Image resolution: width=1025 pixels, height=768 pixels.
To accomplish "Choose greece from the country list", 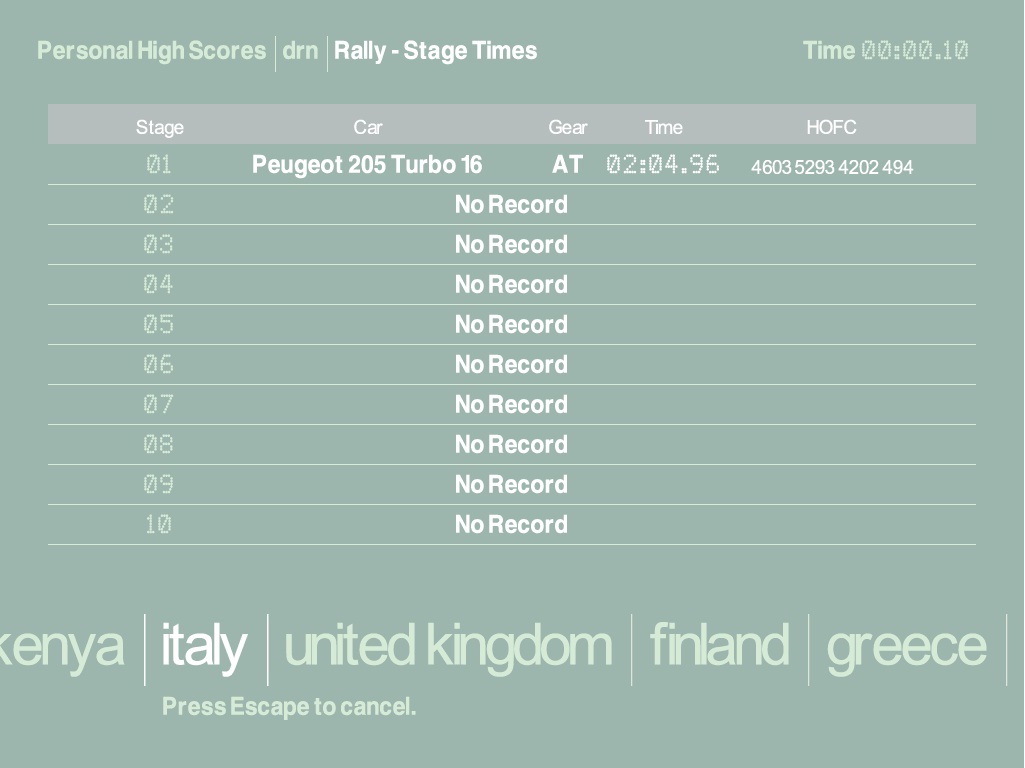I will (x=906, y=646).
